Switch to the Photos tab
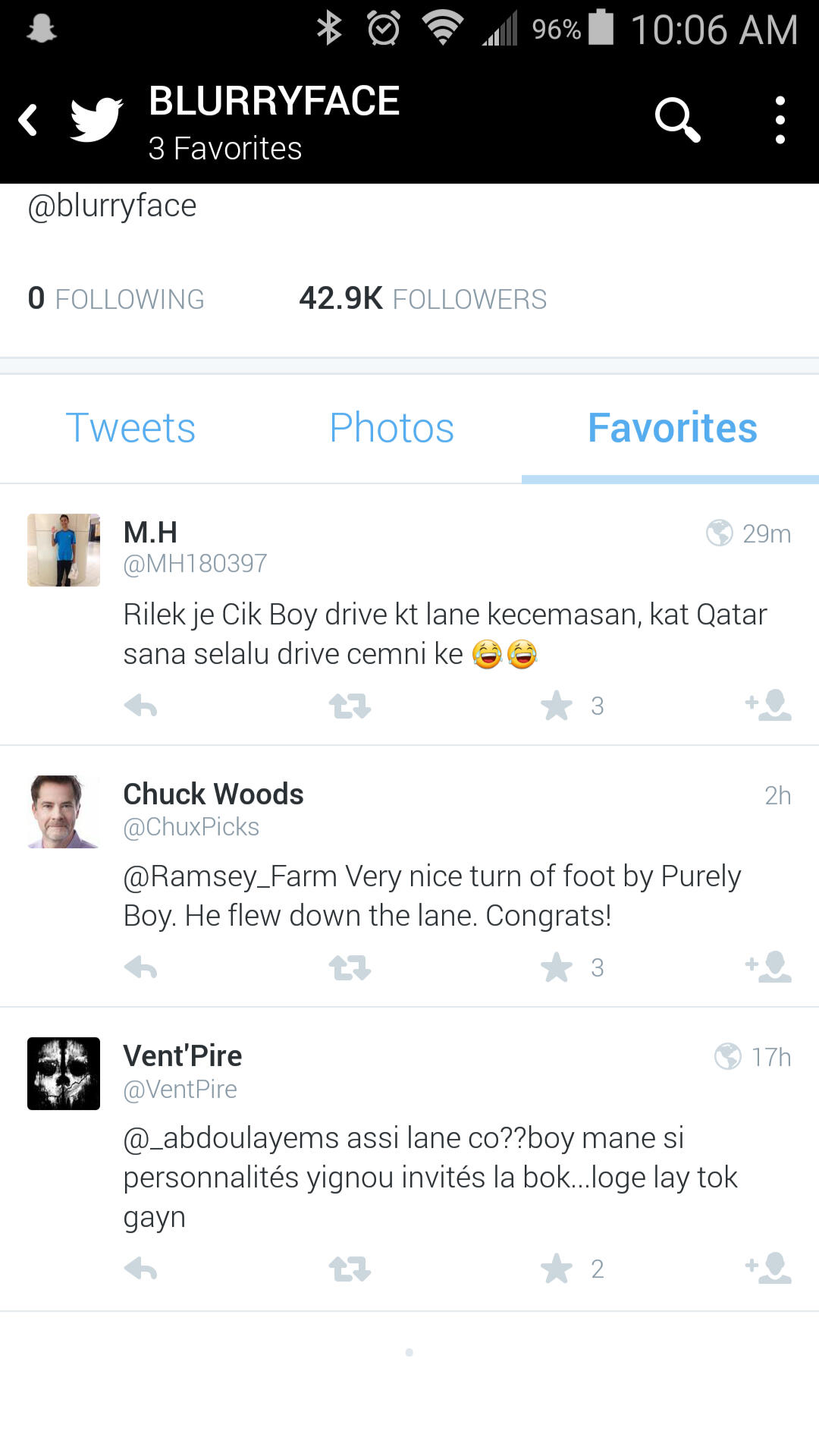Screen dimensions: 819x1456 coord(391,428)
